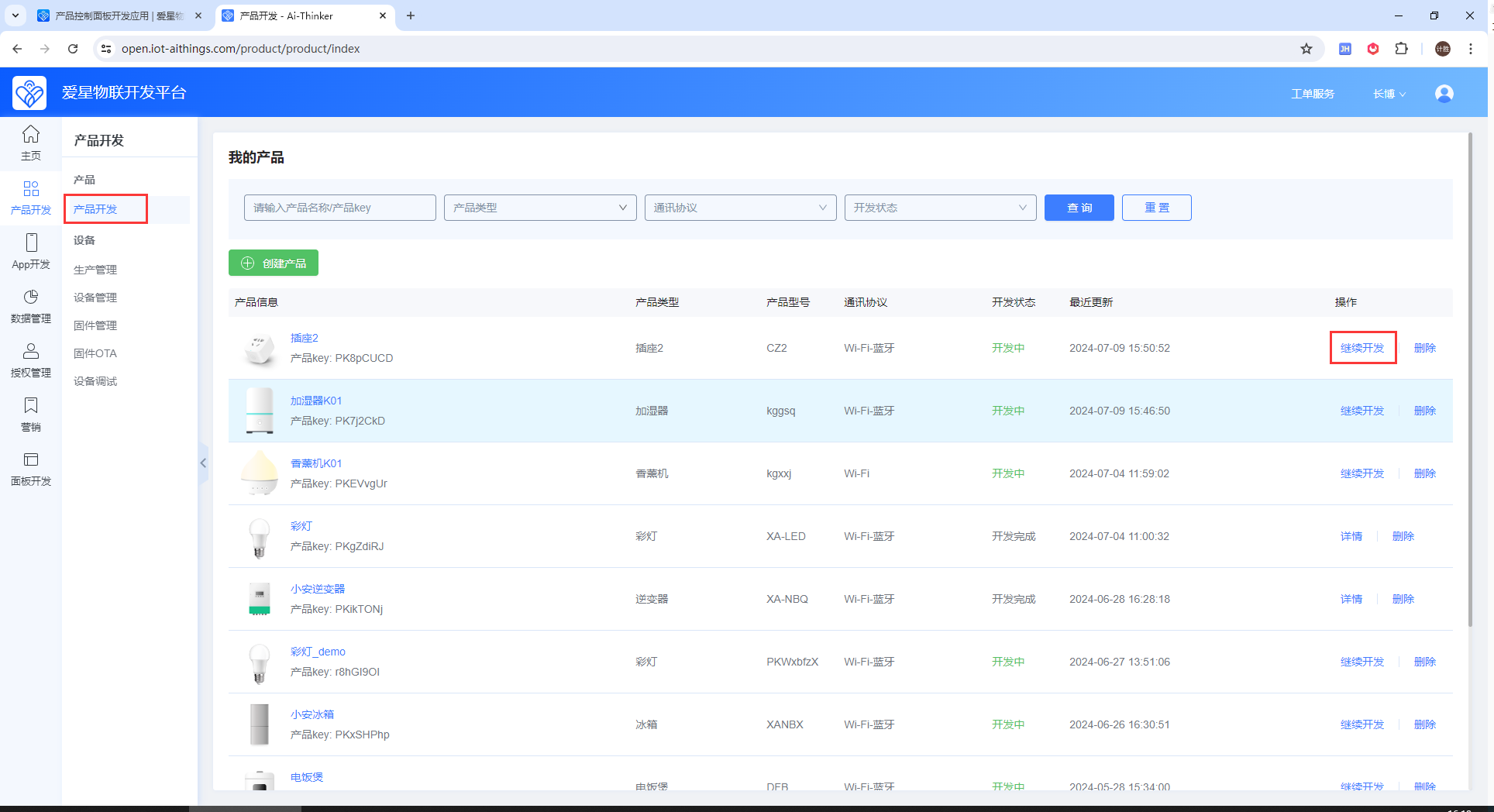The width and height of the screenshot is (1494, 812).
Task: Go back with the browser back arrow
Action: (x=17, y=49)
